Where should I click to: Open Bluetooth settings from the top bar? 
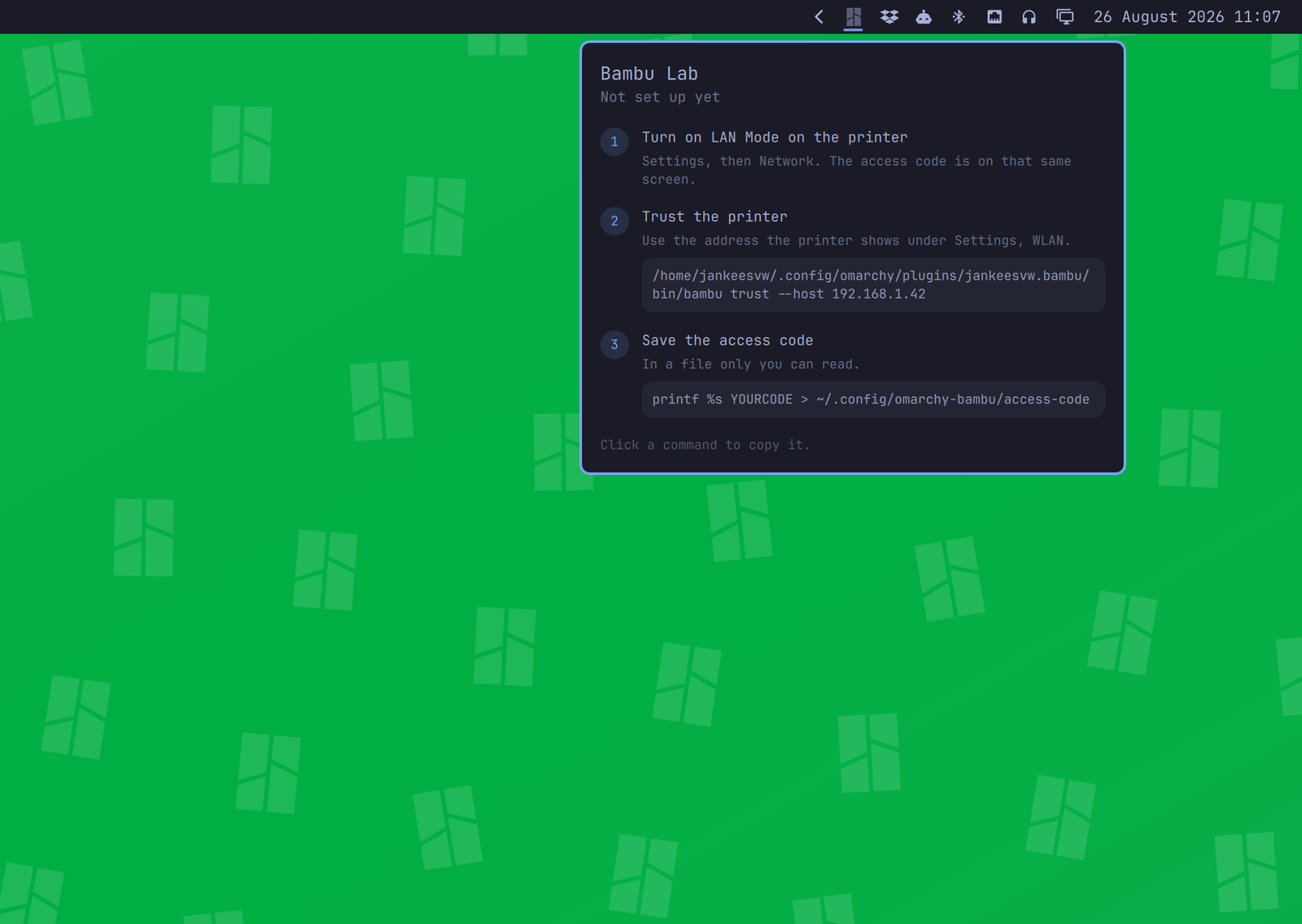959,16
